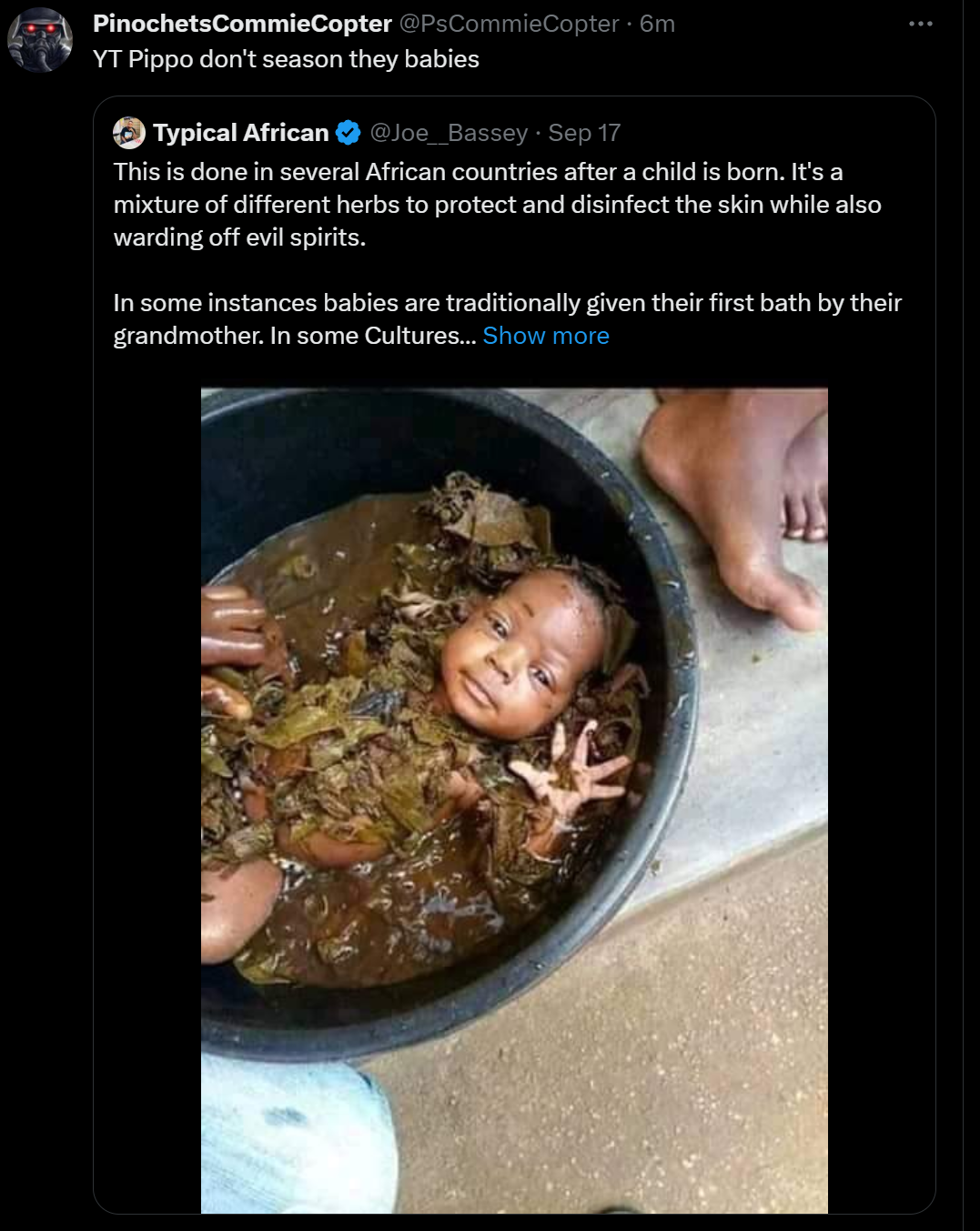
Task: Click the @Joe__Bassey handle
Action: click(449, 133)
